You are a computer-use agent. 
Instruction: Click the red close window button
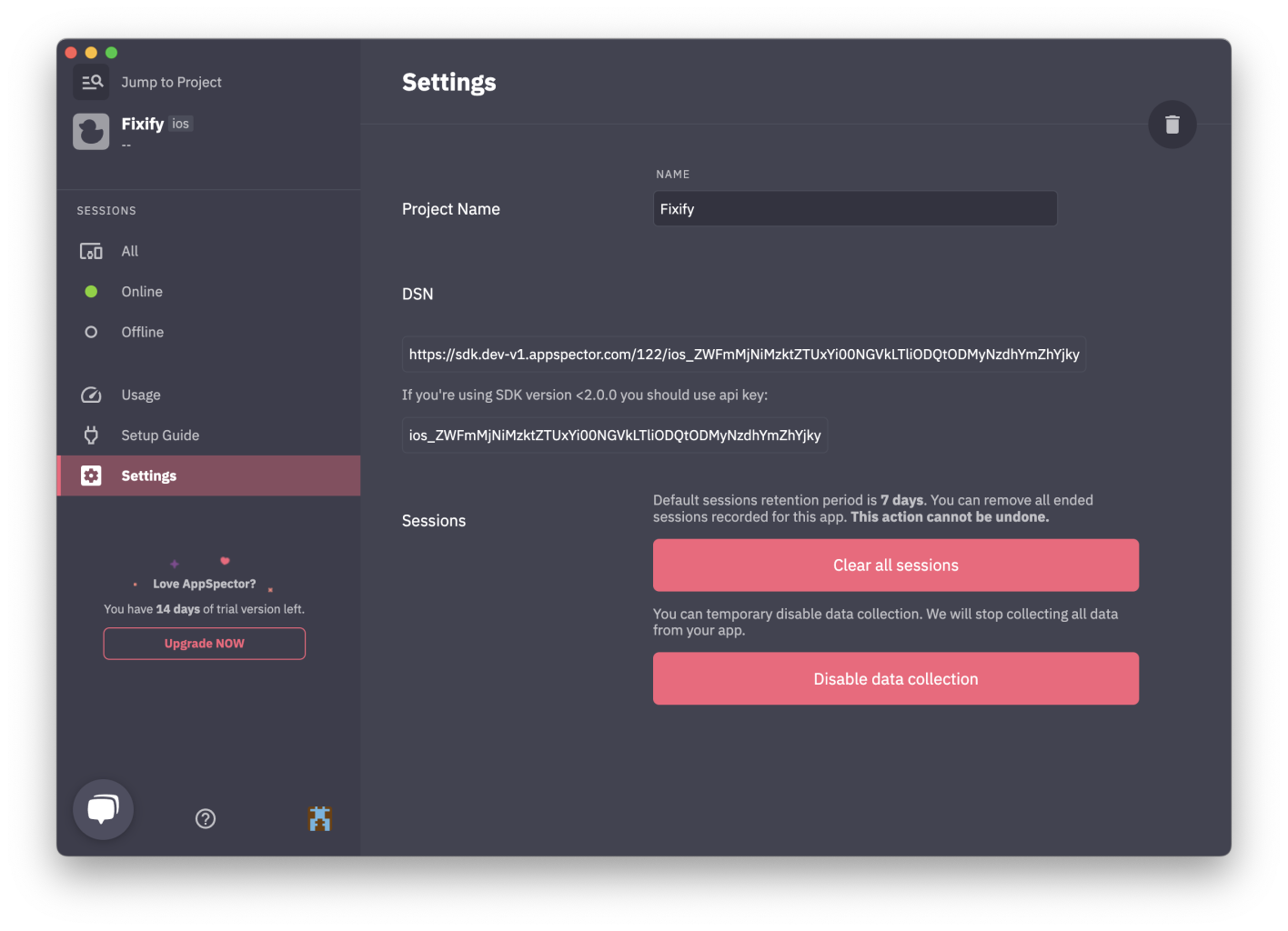[71, 53]
